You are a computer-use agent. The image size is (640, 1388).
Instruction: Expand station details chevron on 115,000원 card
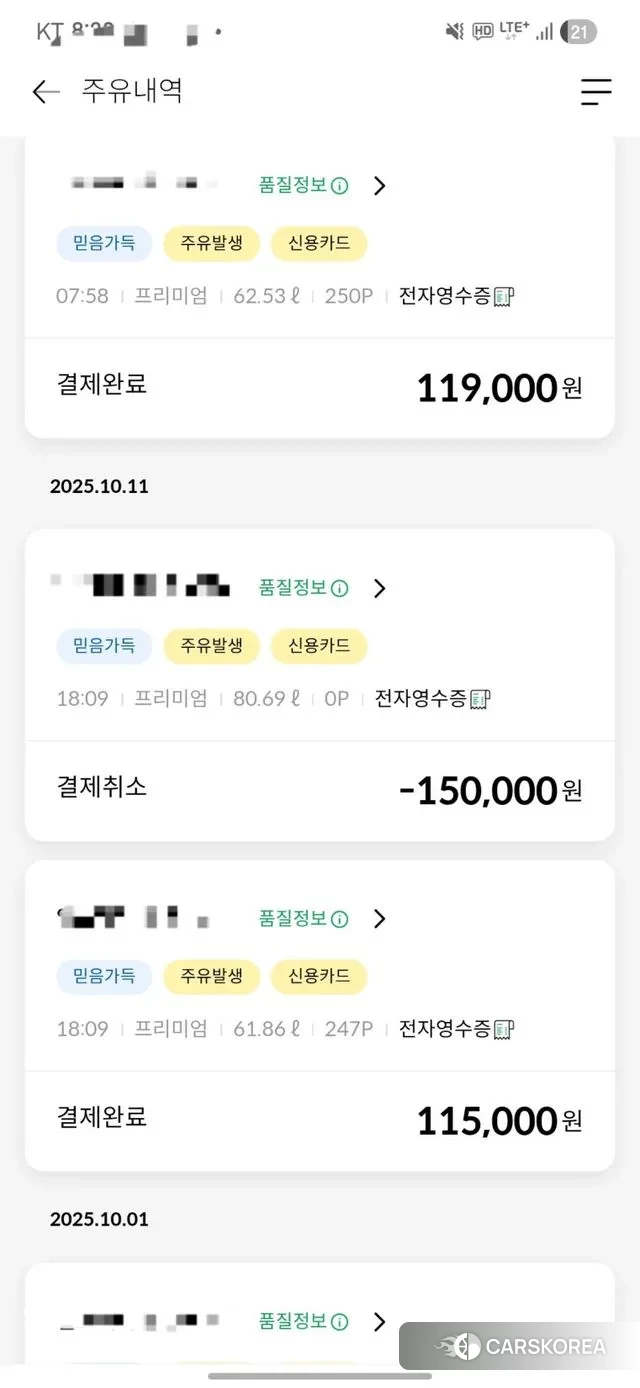379,919
